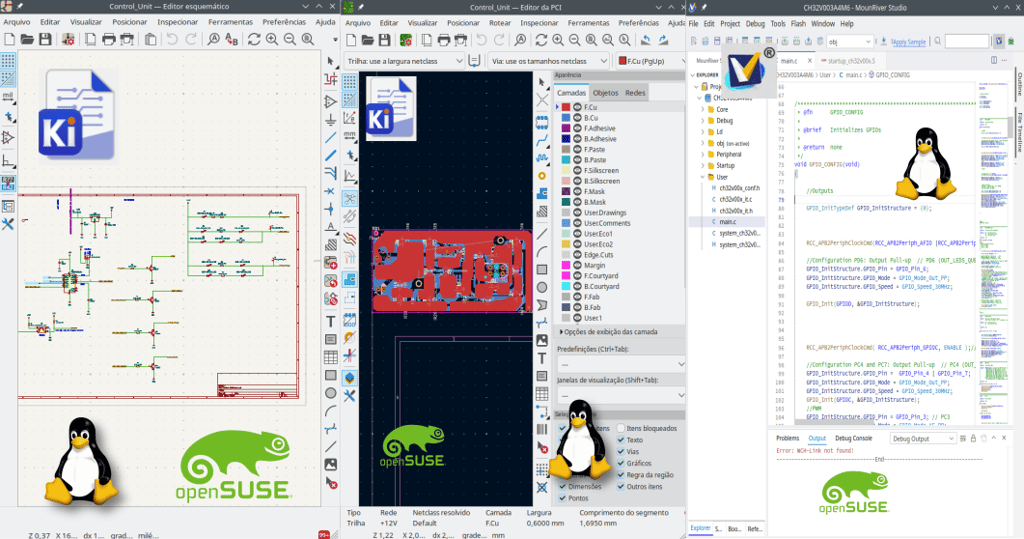Image resolution: width=1024 pixels, height=539 pixels.
Task: Open the Flash menu in MounRiver Studio
Action: 798,24
